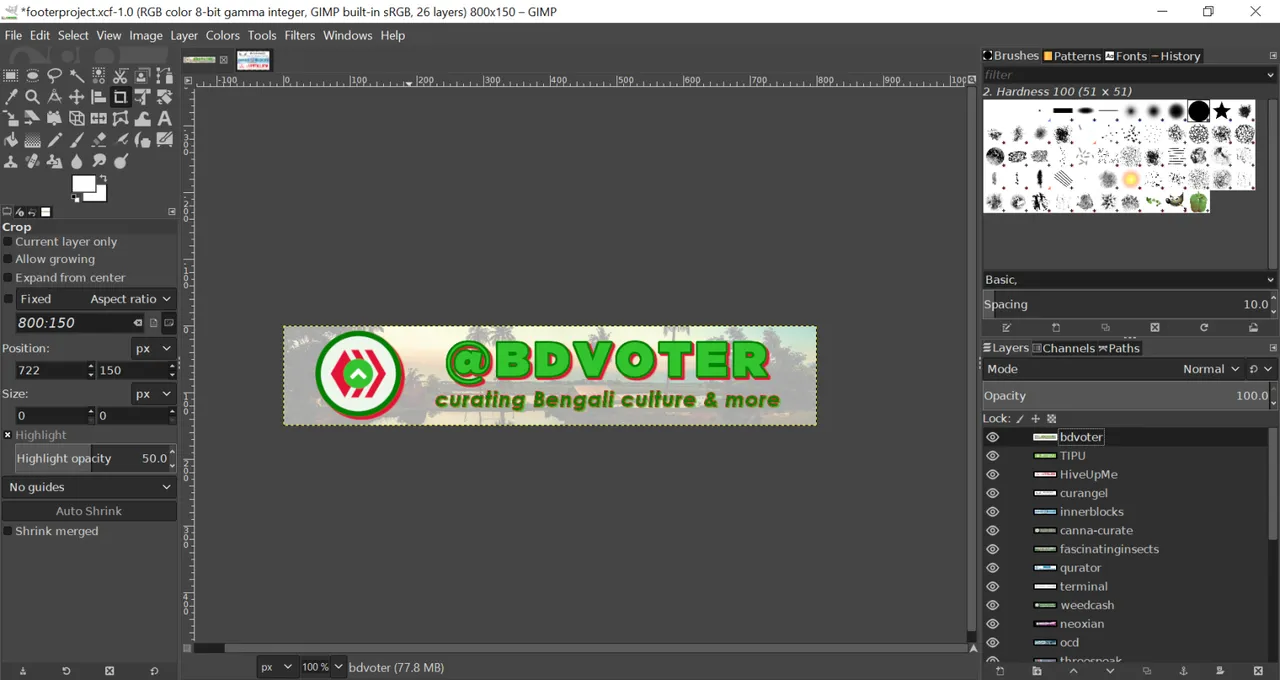Disable the Highlight checkbox
This screenshot has width=1280, height=680.
(x=8, y=435)
